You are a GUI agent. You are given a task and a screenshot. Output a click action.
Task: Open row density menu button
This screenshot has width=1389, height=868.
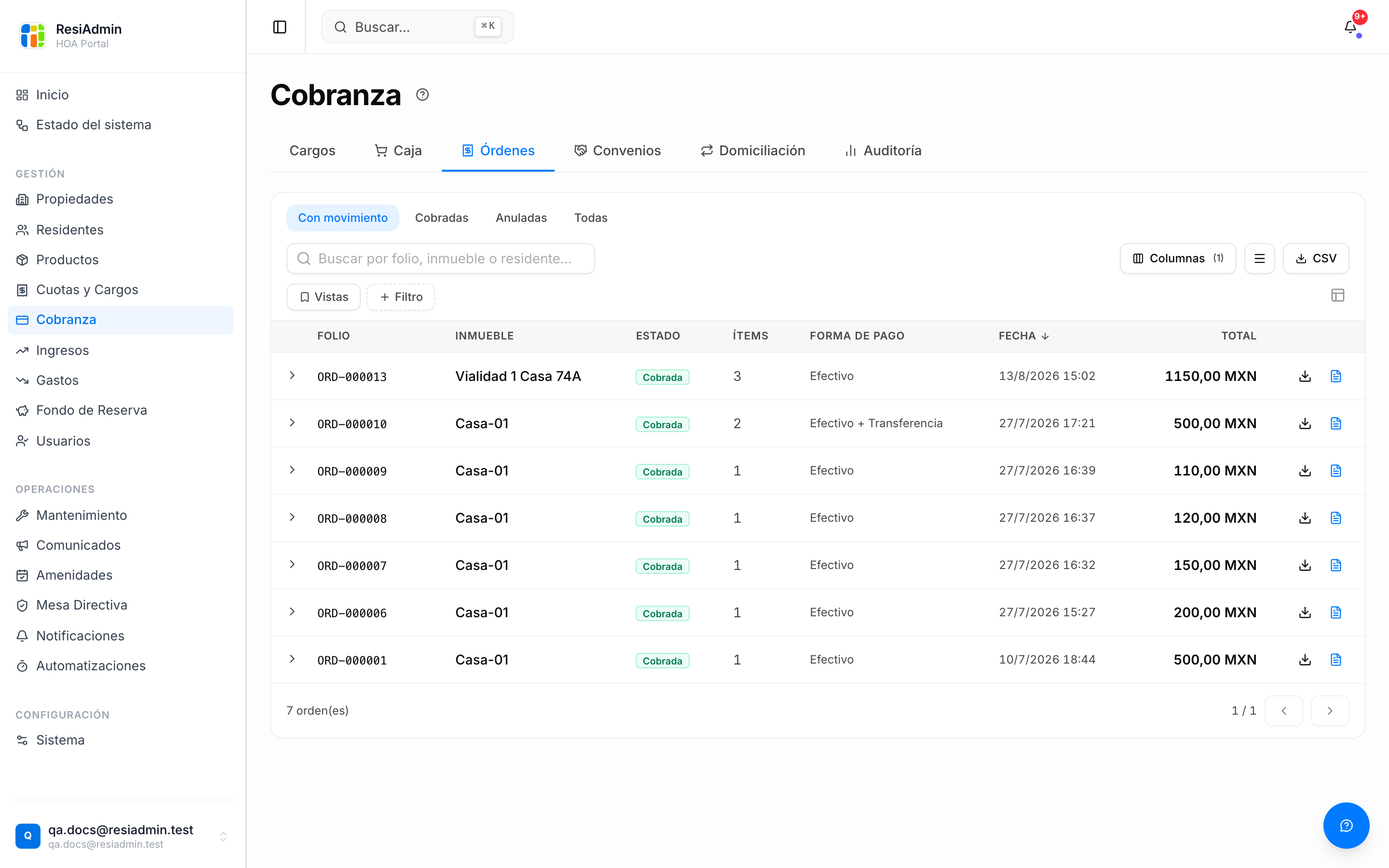click(1259, 258)
